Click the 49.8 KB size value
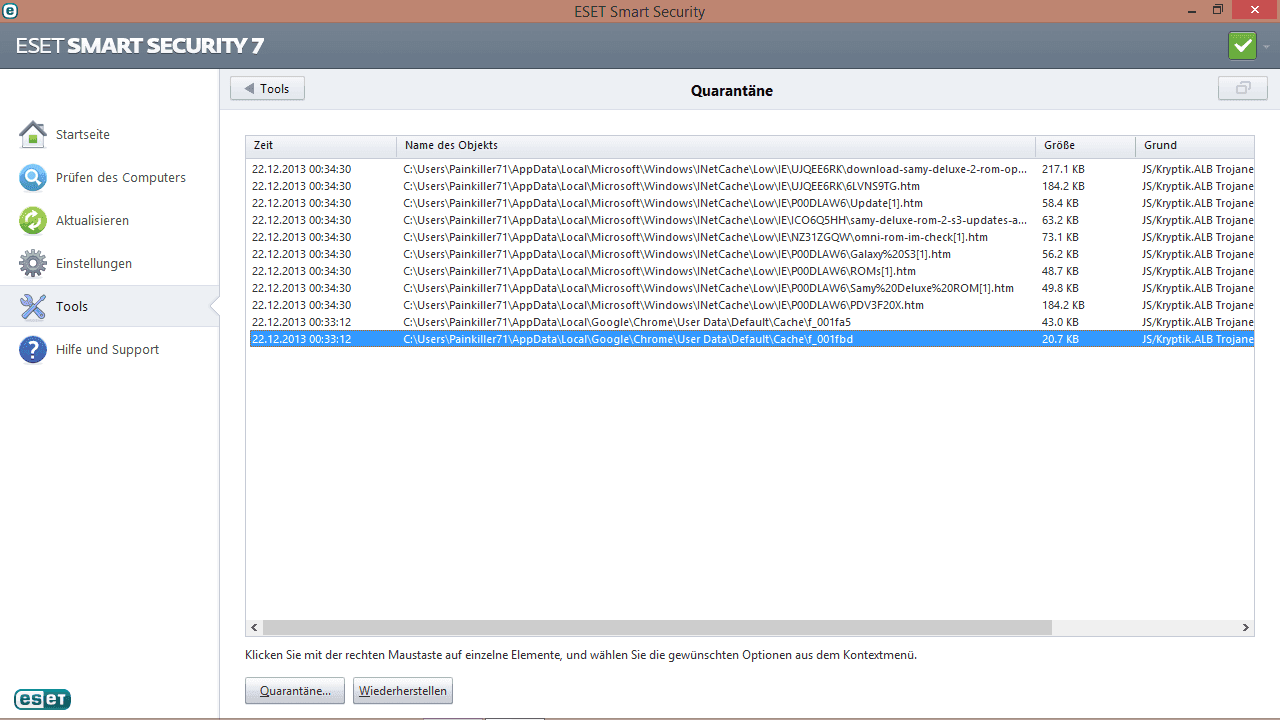Image resolution: width=1280 pixels, height=720 pixels. [x=1060, y=288]
